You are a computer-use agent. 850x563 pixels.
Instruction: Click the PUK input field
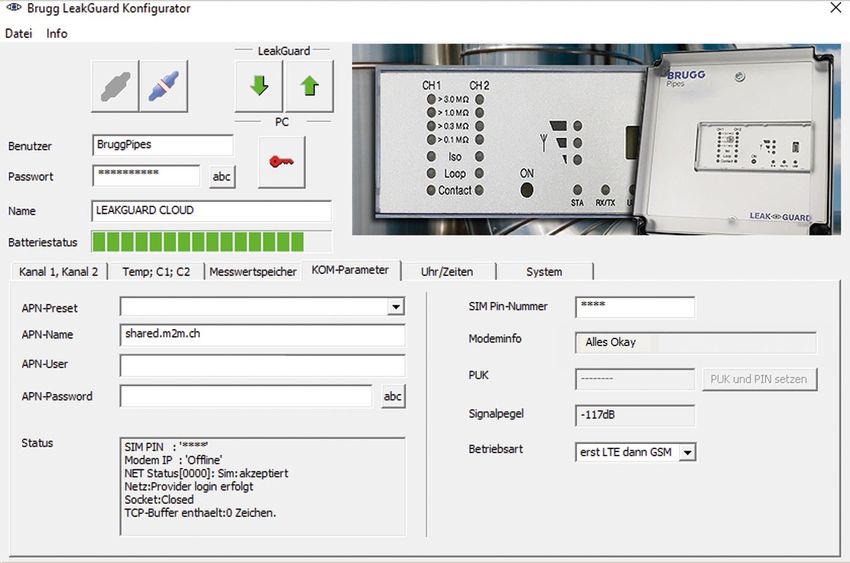click(635, 379)
